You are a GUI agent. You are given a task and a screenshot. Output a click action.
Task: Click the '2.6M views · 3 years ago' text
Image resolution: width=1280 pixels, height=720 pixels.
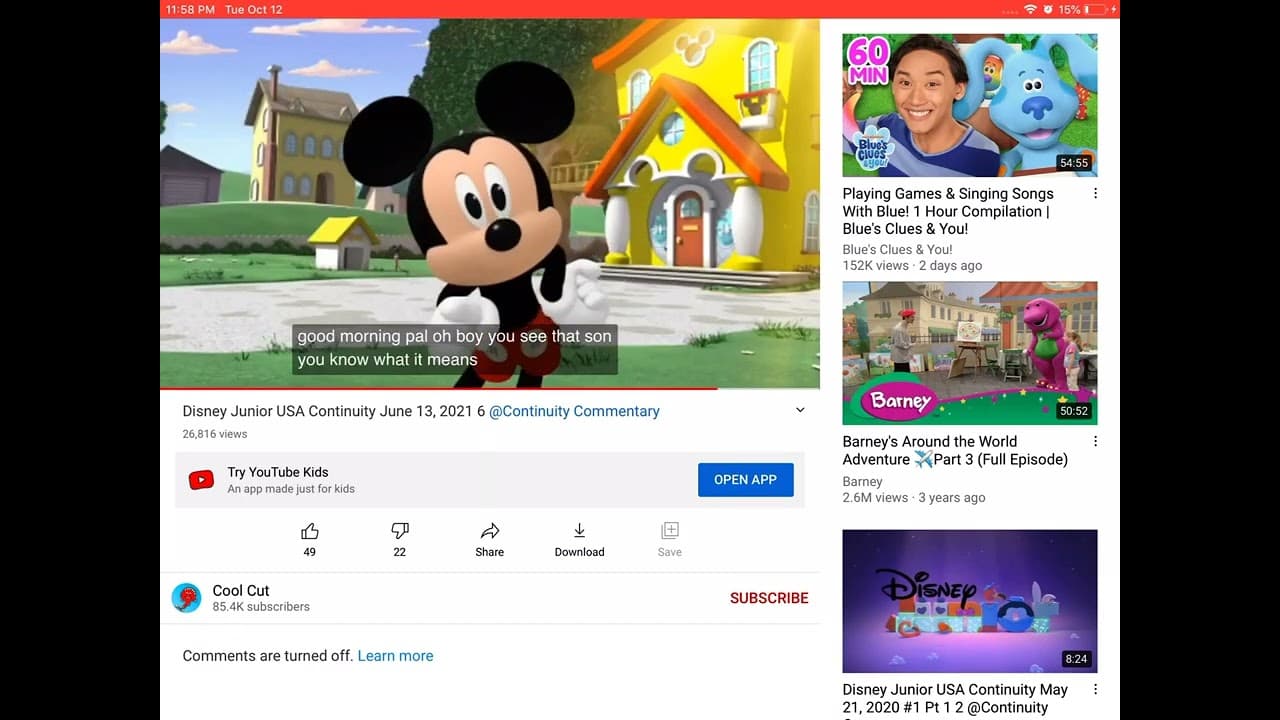914,498
